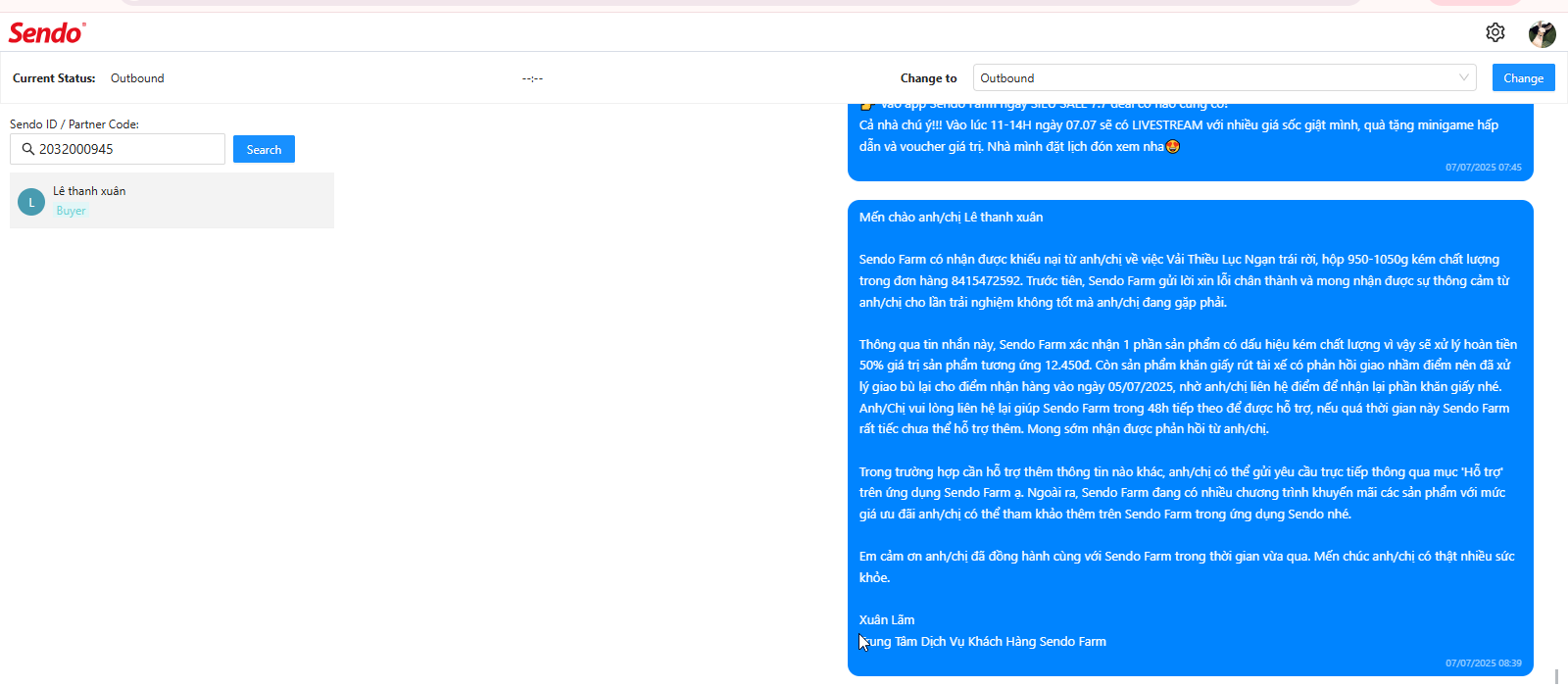Screen dimensions: 1568x687
Task: Click the Change to label
Action: (928, 78)
